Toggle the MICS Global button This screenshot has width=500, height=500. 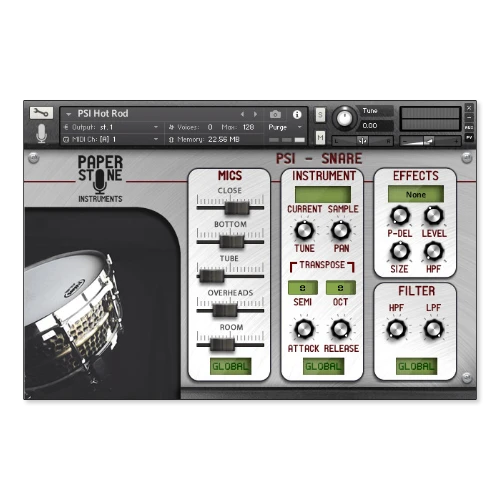[x=230, y=366]
